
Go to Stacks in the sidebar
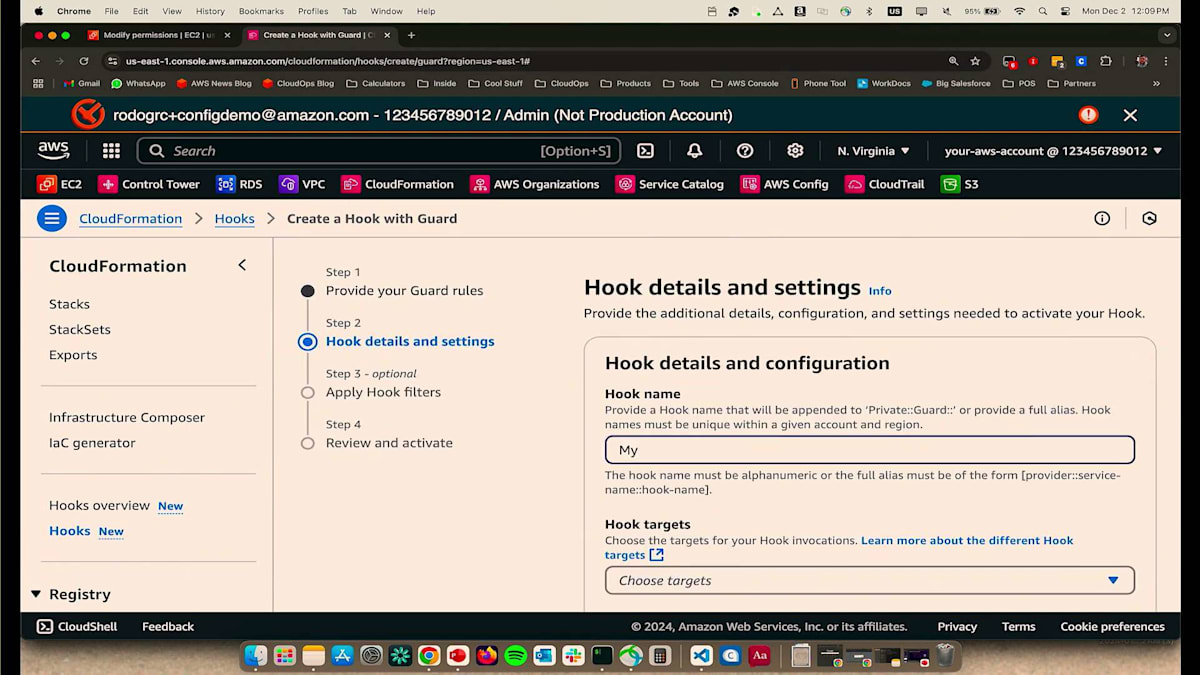coord(69,304)
